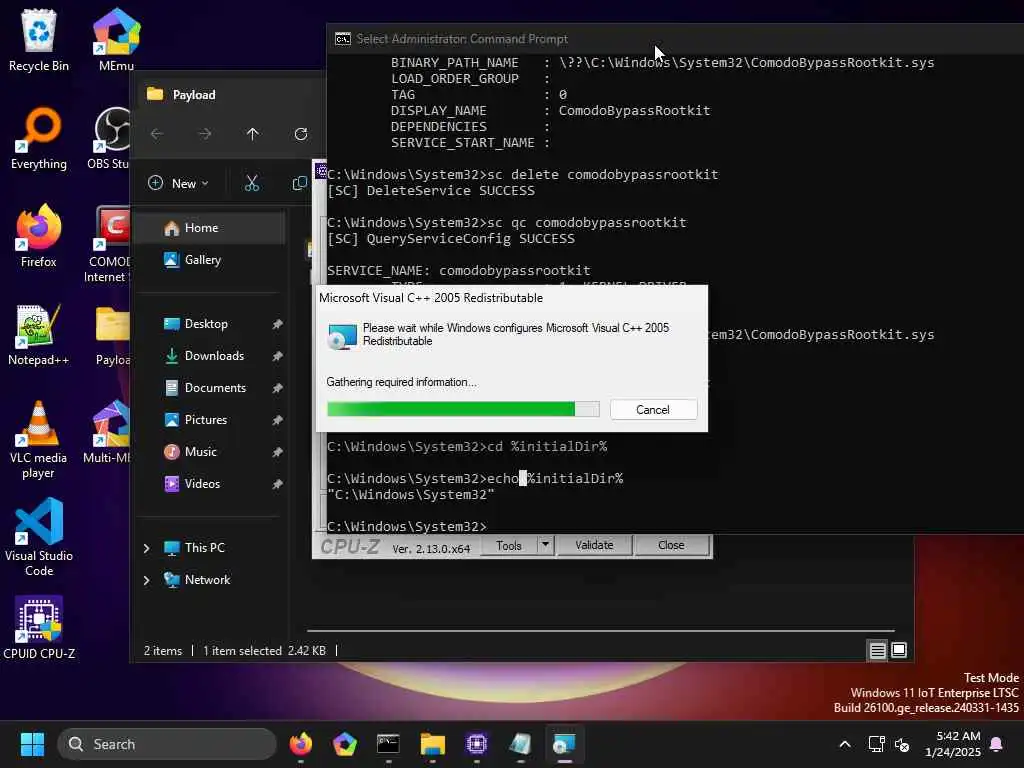Viewport: 1024px width, 768px height.
Task: Open the installer taskbar icon
Action: [x=564, y=744]
